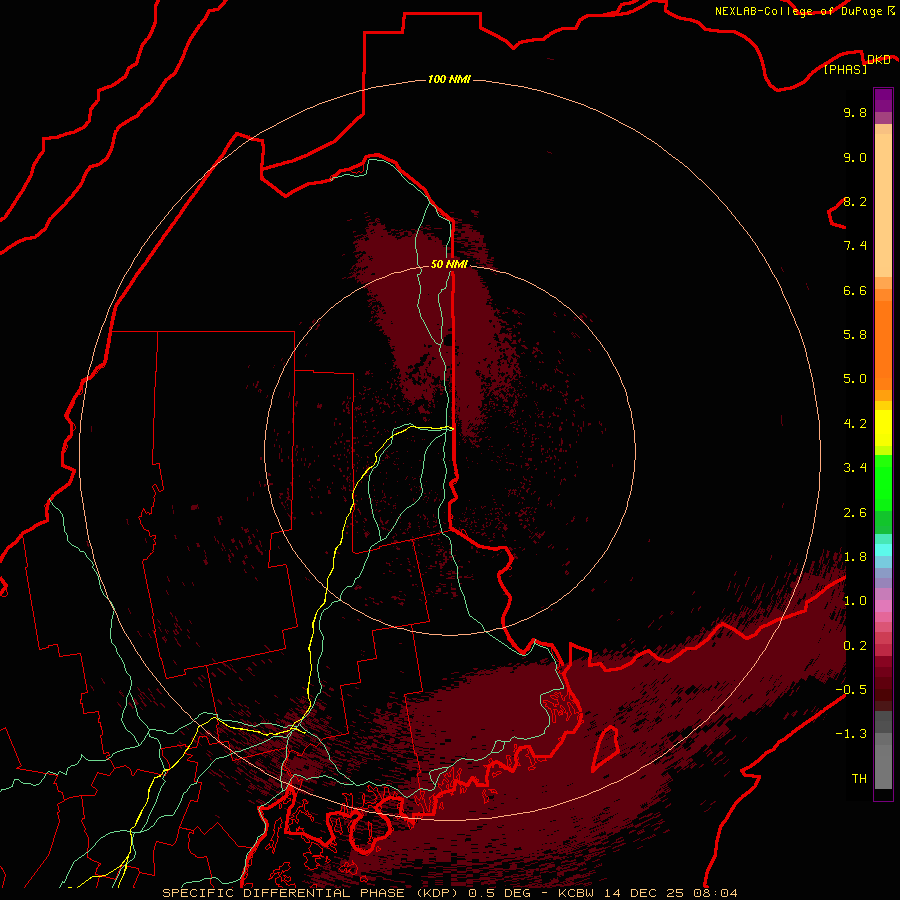Click the cyan color band near 1.8

coord(883,550)
